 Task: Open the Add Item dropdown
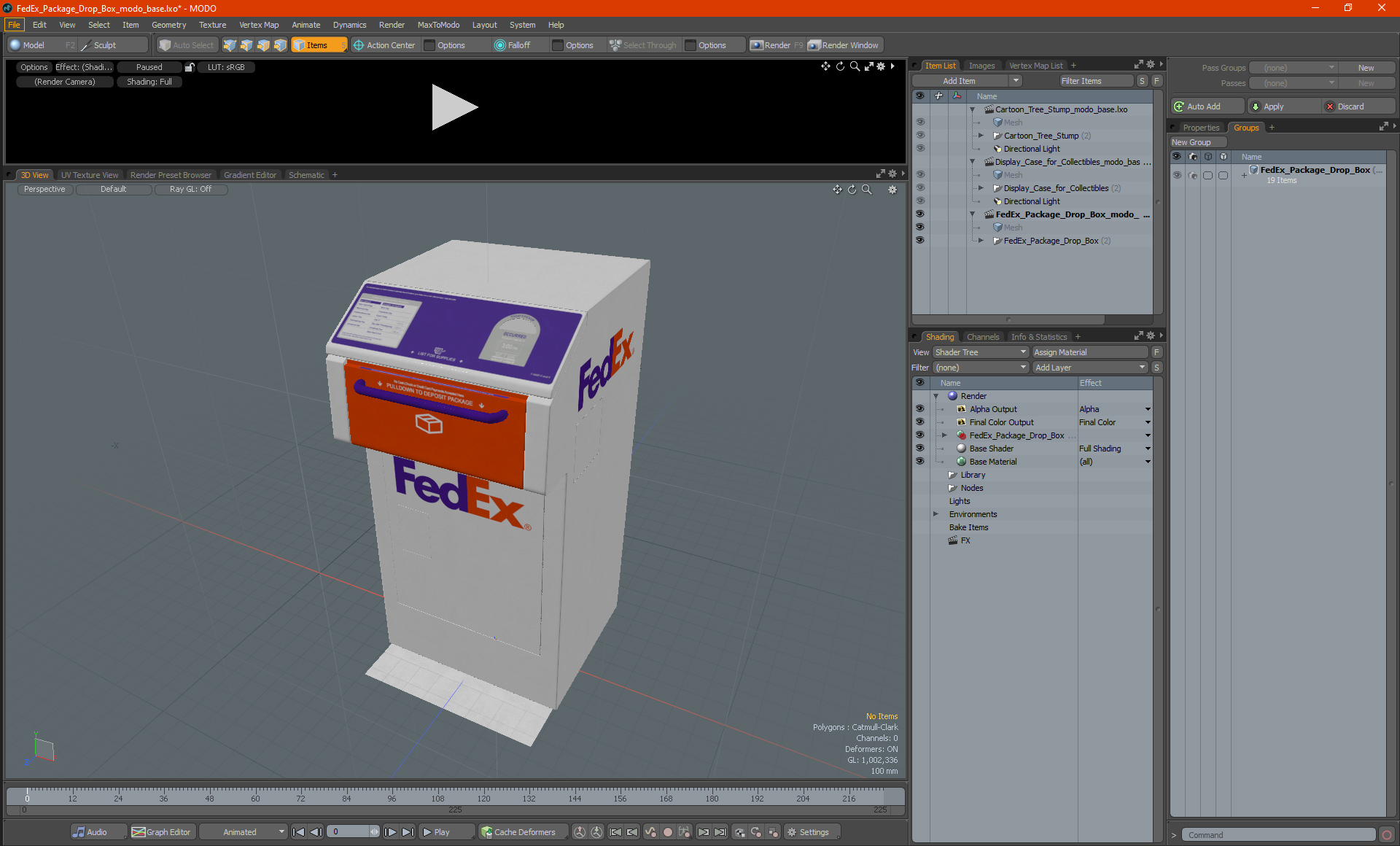[x=967, y=81]
